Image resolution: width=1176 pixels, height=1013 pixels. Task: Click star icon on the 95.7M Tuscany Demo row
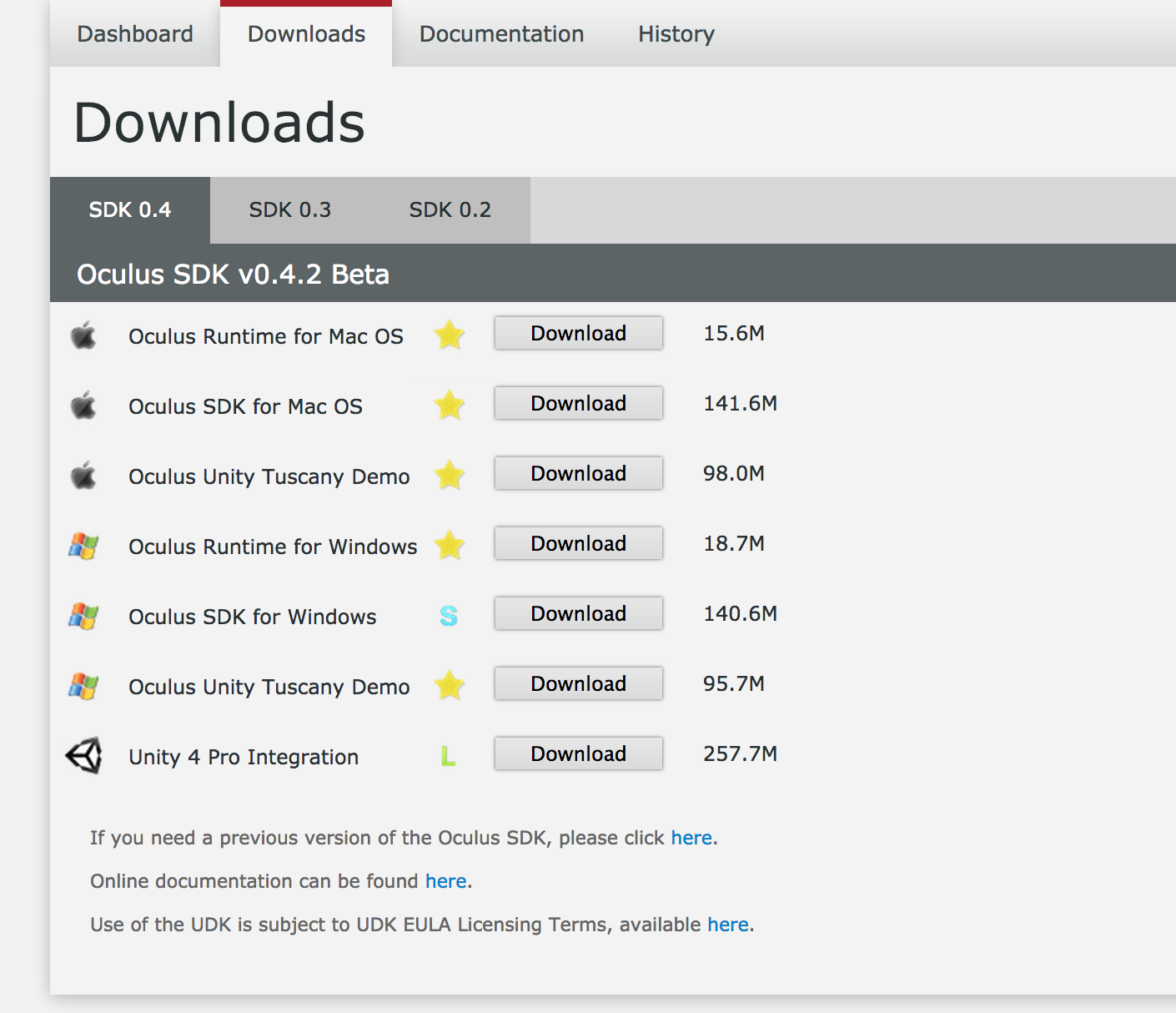click(450, 686)
